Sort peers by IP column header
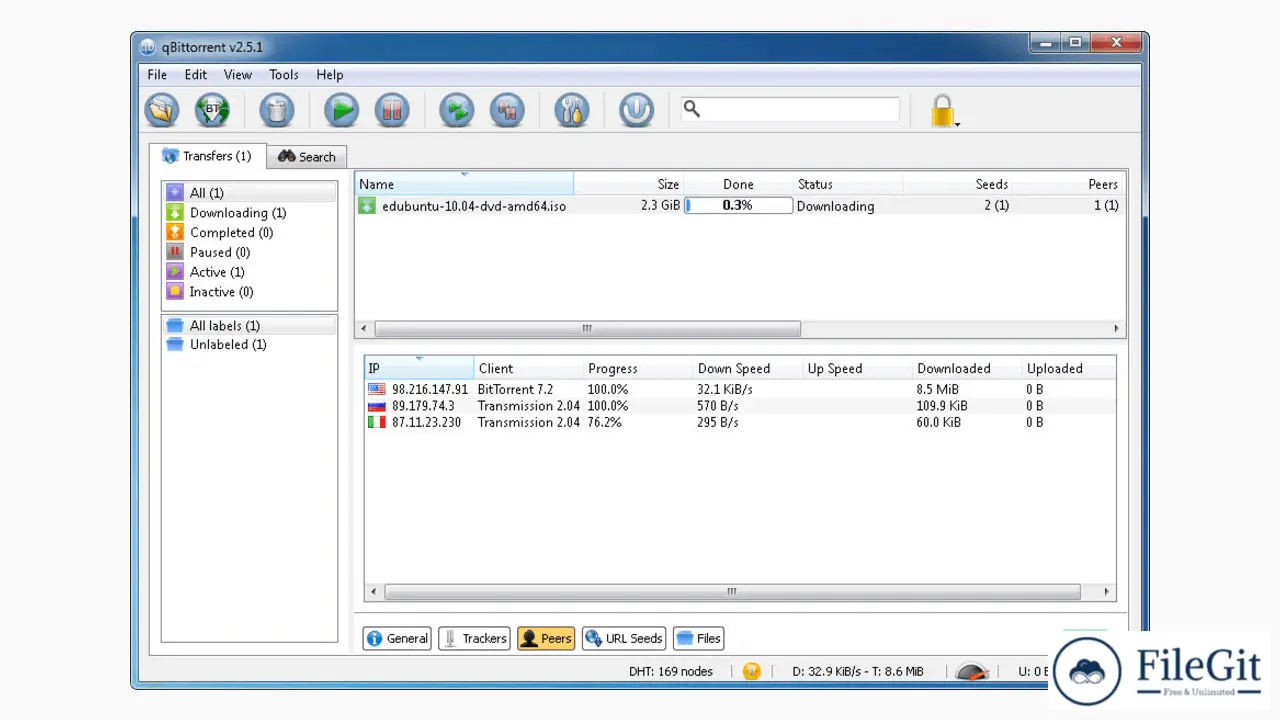The height and width of the screenshot is (720, 1280). (x=419, y=368)
